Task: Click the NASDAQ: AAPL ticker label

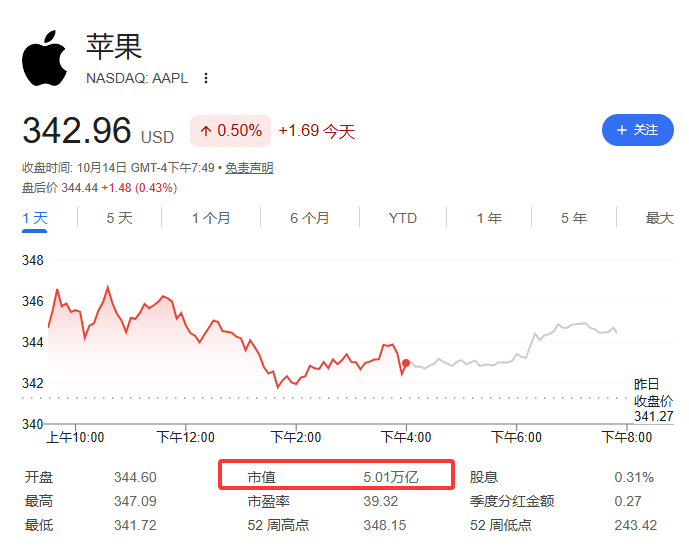Action: point(137,78)
